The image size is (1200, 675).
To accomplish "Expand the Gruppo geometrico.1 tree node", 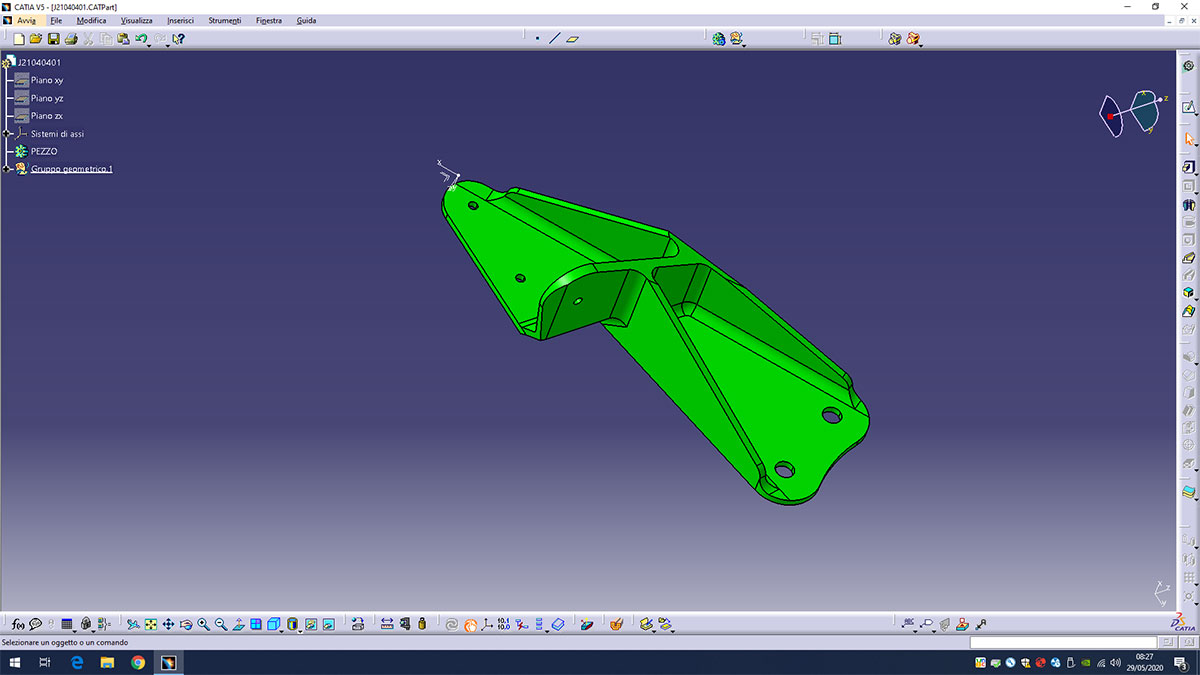I will pos(7,169).
